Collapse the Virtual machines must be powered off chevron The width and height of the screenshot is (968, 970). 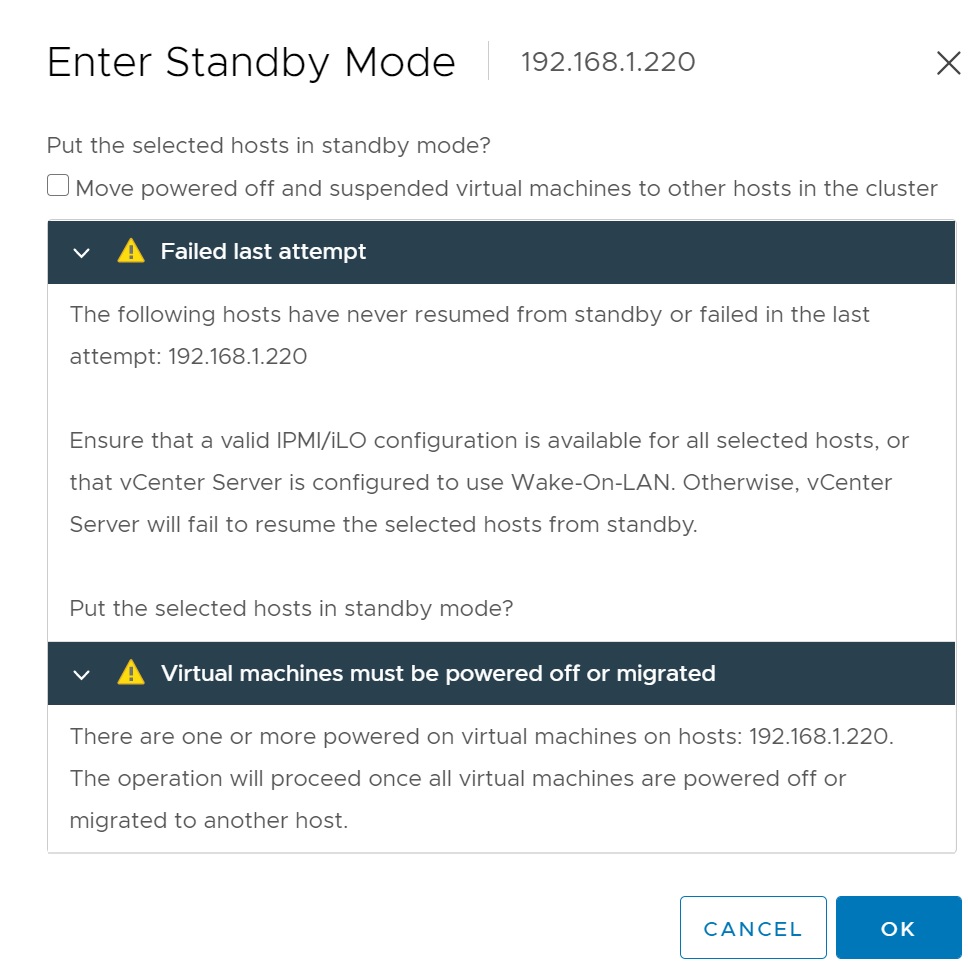[x=82, y=675]
